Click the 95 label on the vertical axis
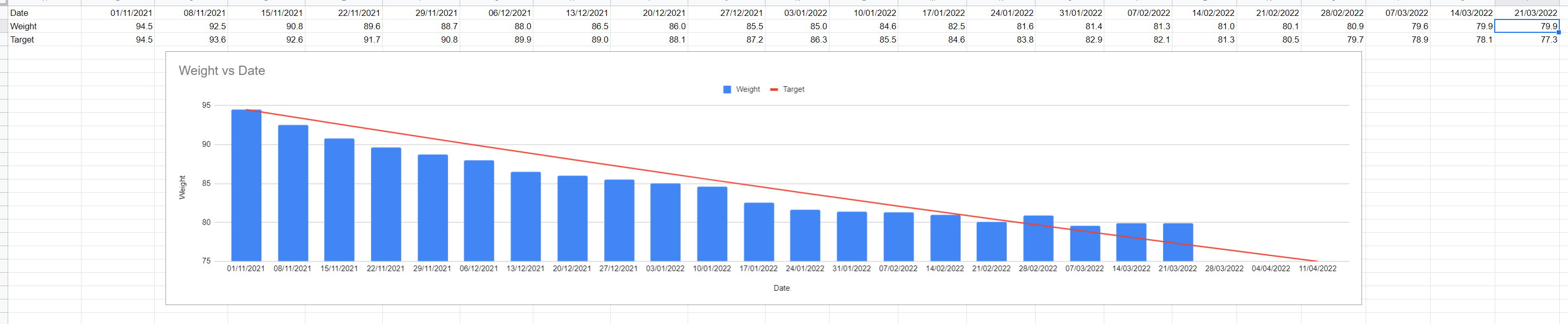The height and width of the screenshot is (324, 1568). point(207,106)
